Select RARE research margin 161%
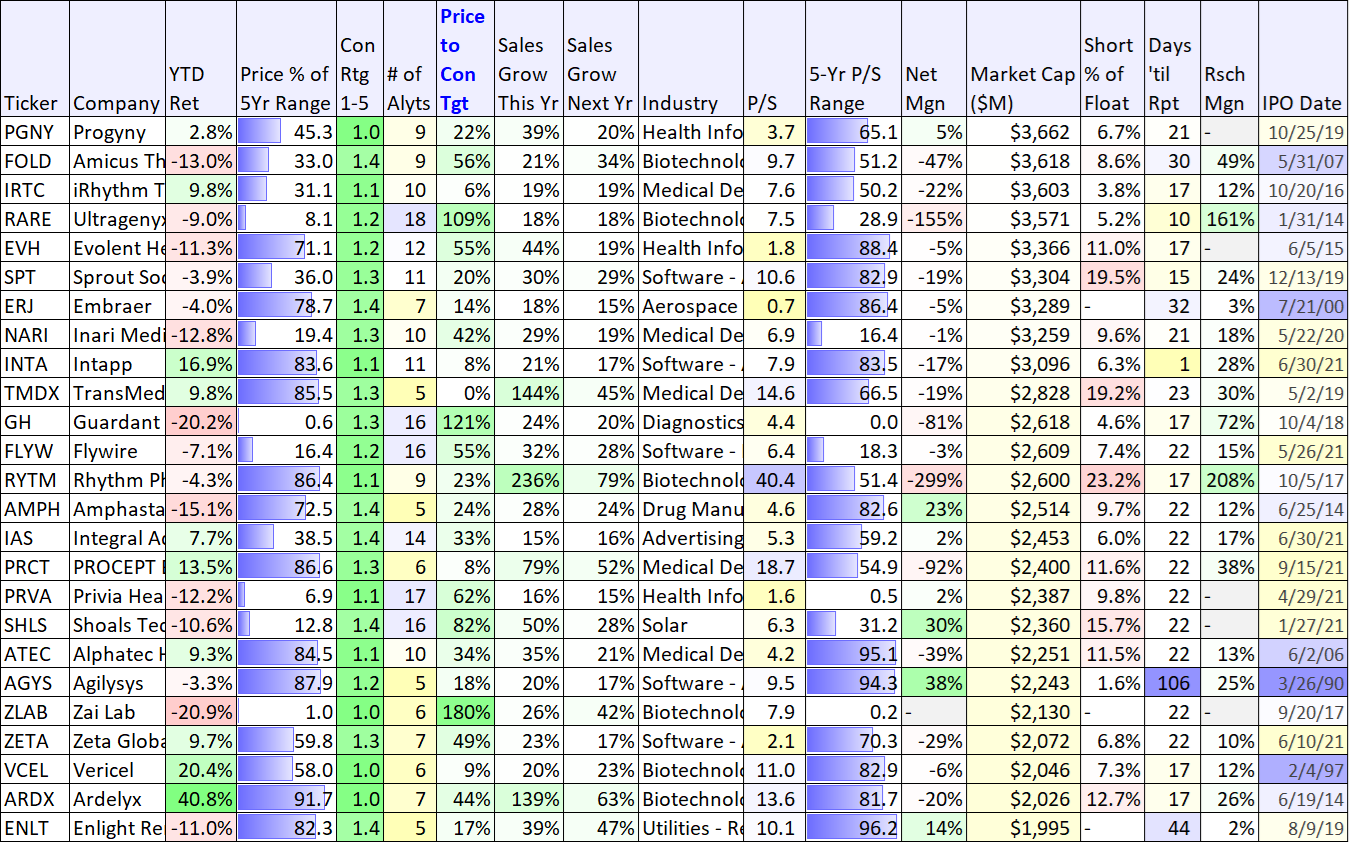The image size is (1350, 843). (x=1228, y=219)
